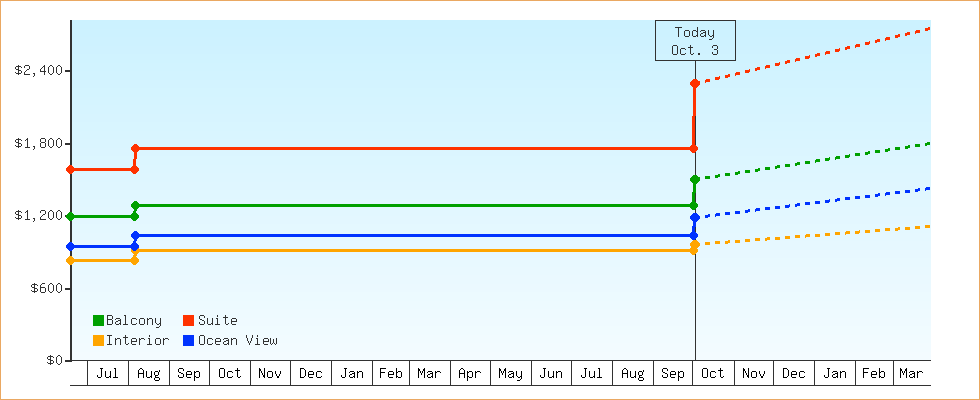Click the May month on the timeline axis
The width and height of the screenshot is (980, 400).
[x=510, y=373]
